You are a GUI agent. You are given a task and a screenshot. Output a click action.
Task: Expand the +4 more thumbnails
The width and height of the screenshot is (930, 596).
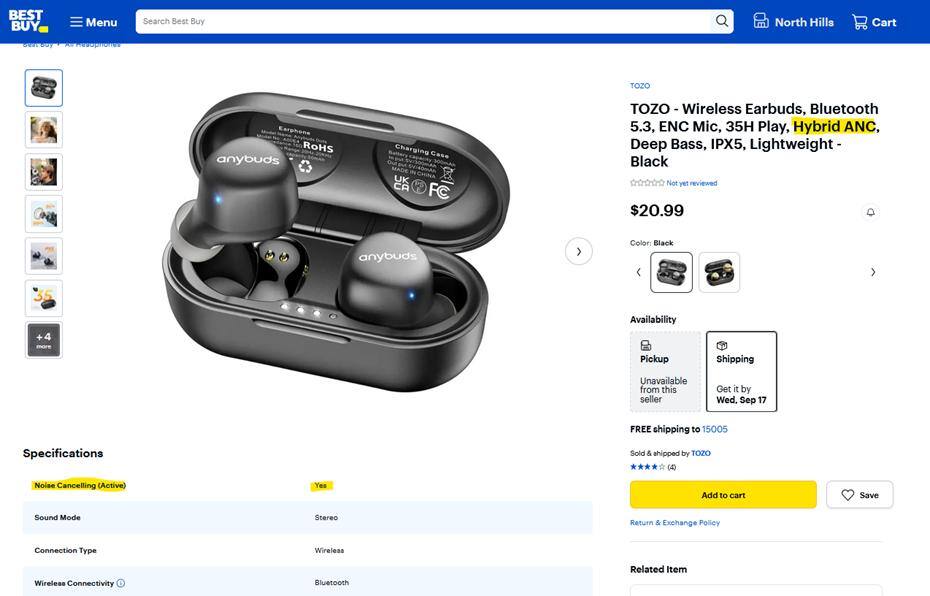click(44, 340)
